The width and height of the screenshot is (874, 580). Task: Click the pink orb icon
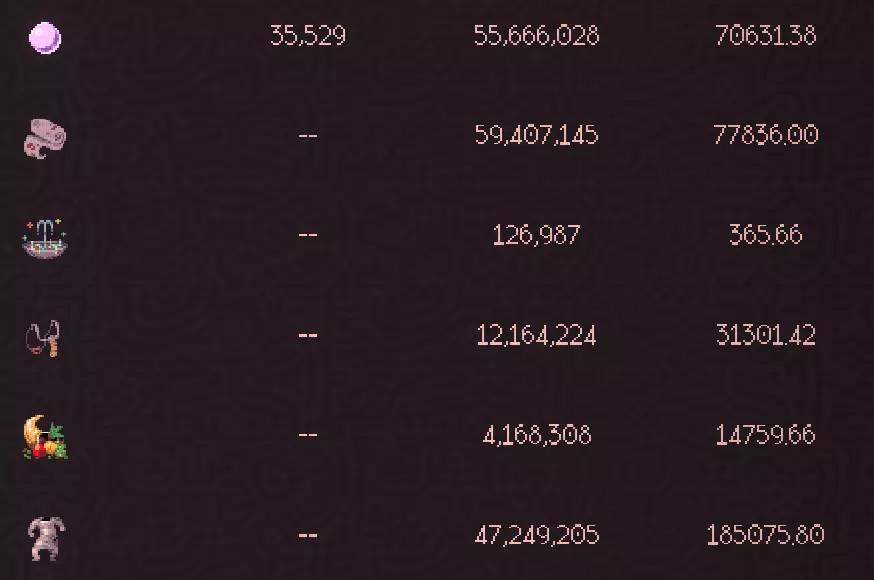point(45,38)
